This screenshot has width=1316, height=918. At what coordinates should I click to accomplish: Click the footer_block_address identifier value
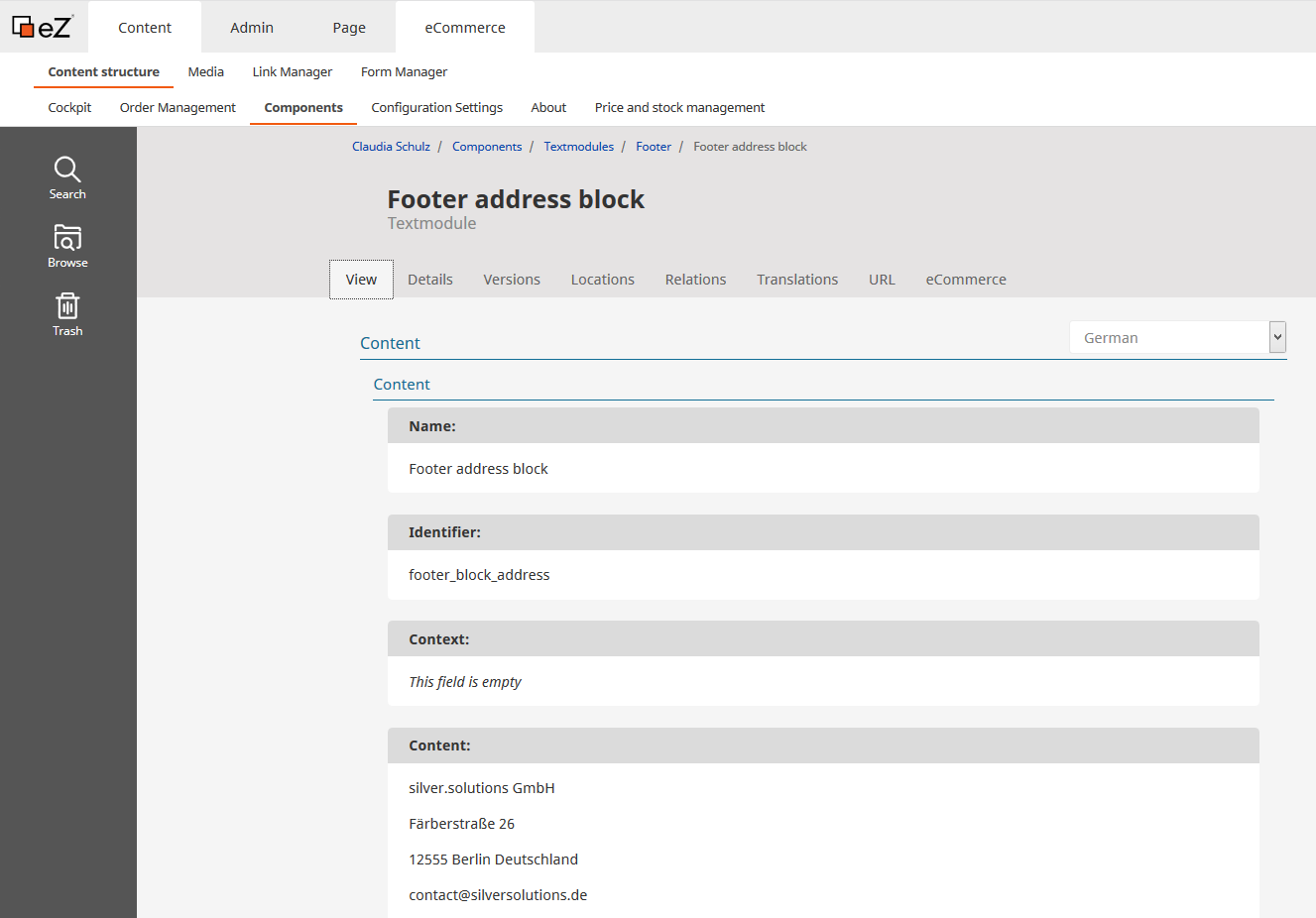479,575
